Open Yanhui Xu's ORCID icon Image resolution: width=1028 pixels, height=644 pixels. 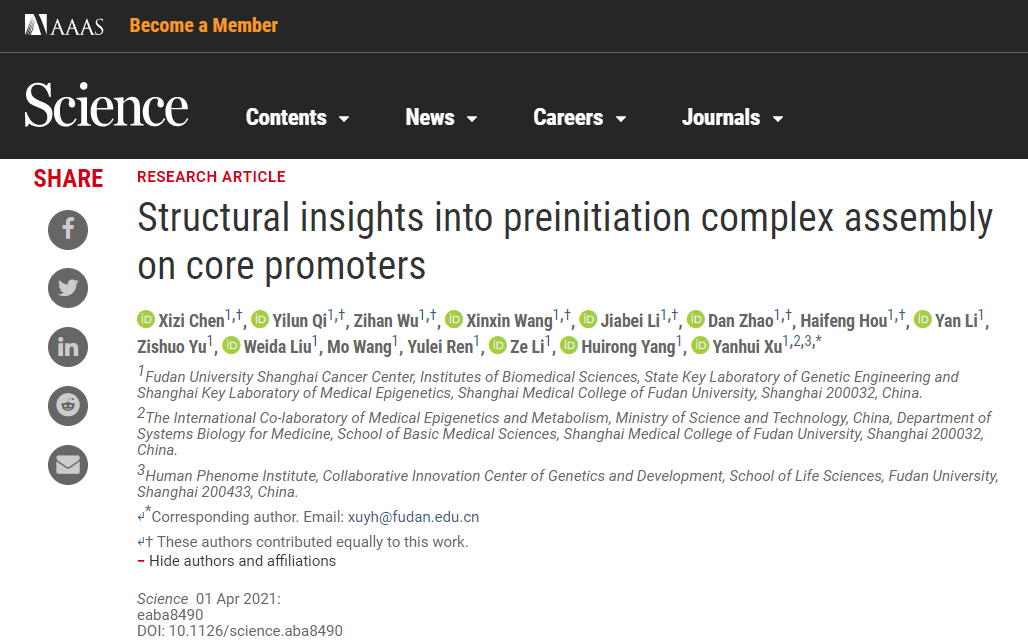pyautogui.click(x=700, y=345)
